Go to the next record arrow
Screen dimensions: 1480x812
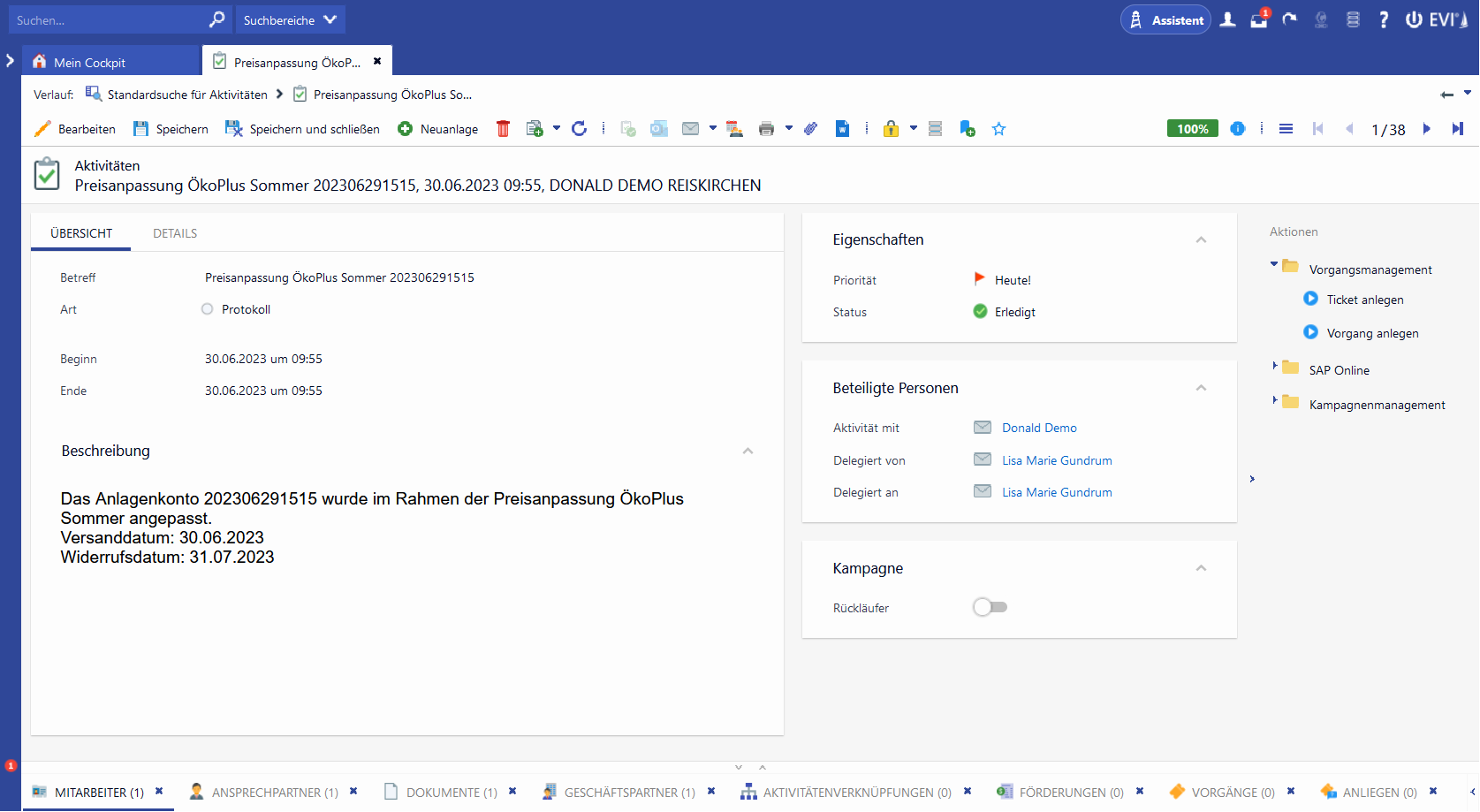click(1426, 129)
